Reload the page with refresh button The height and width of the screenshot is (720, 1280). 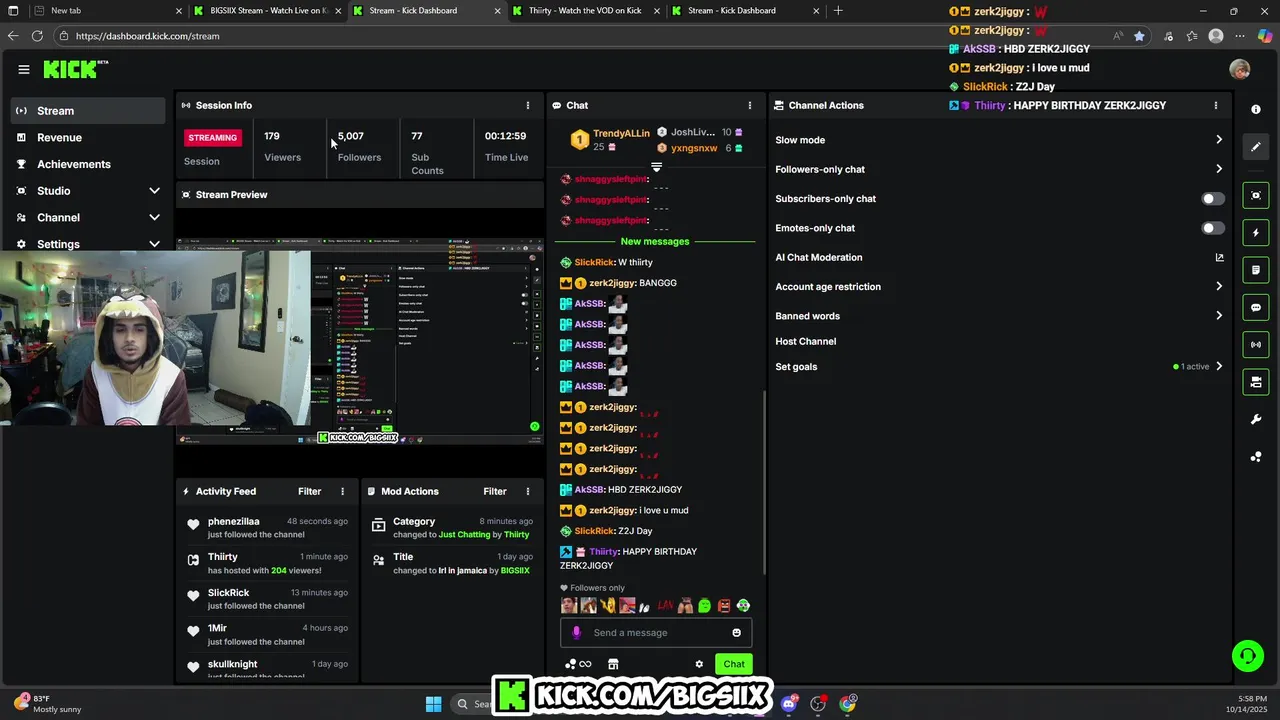(37, 36)
